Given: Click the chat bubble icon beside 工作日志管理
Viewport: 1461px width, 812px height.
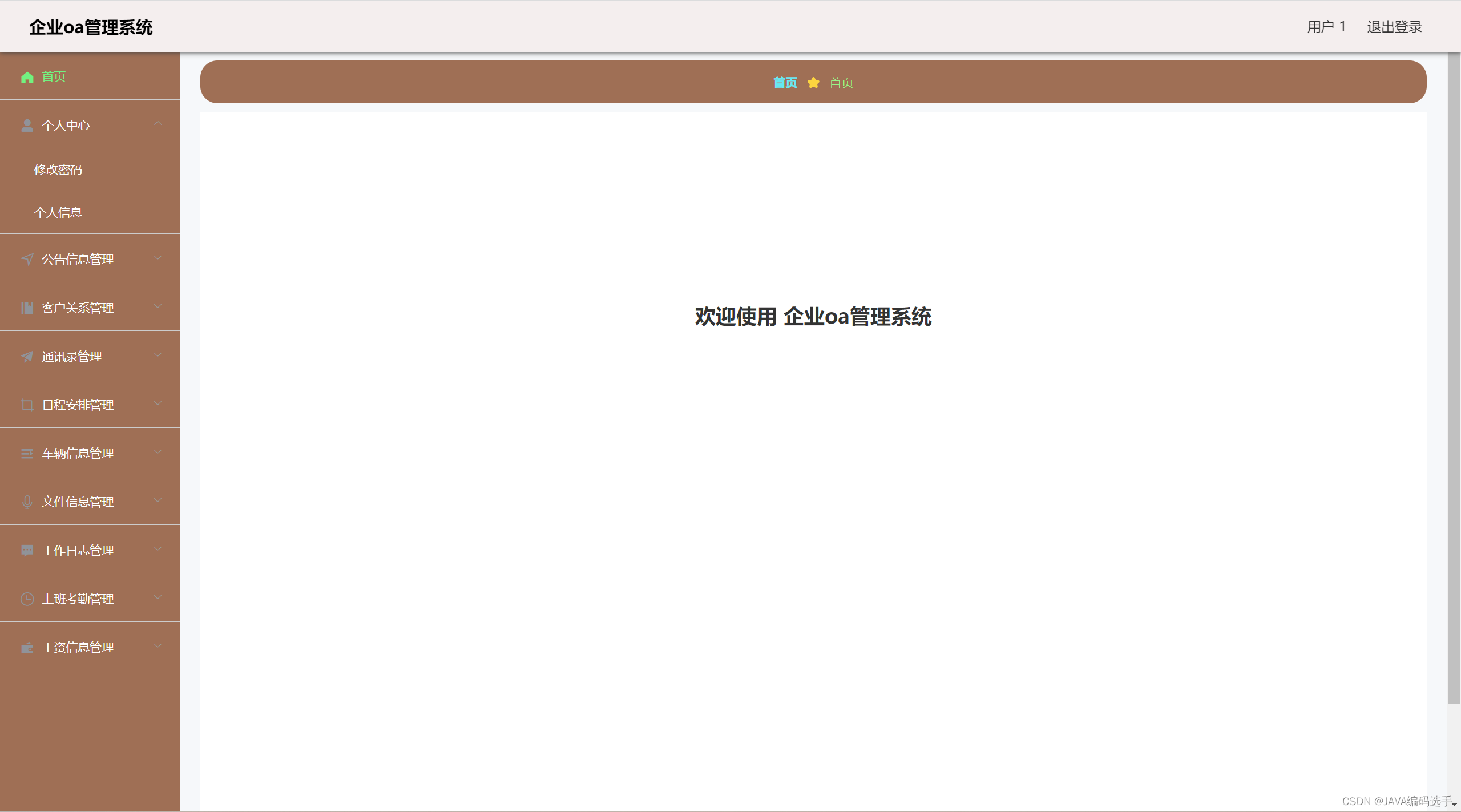Looking at the screenshot, I should coord(27,551).
